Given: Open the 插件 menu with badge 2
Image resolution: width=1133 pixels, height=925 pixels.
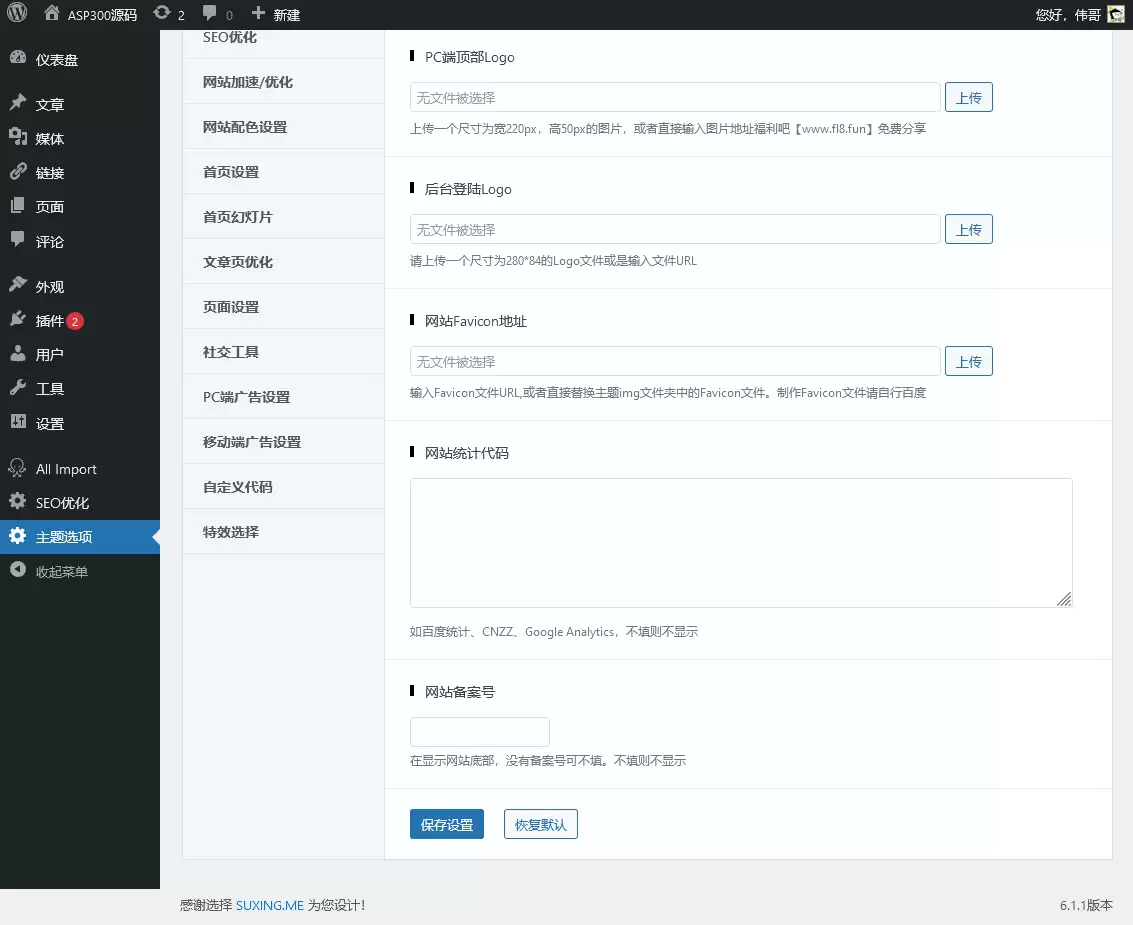Looking at the screenshot, I should [79, 320].
